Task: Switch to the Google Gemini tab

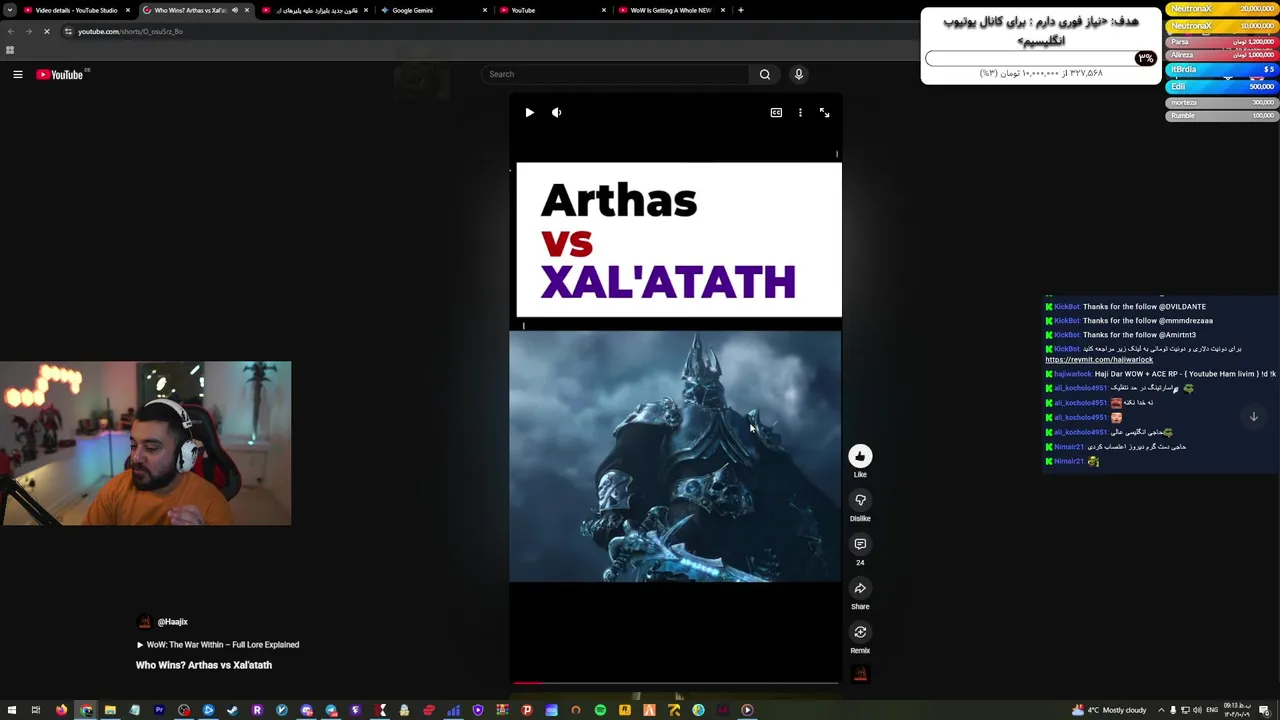Action: pos(430,10)
